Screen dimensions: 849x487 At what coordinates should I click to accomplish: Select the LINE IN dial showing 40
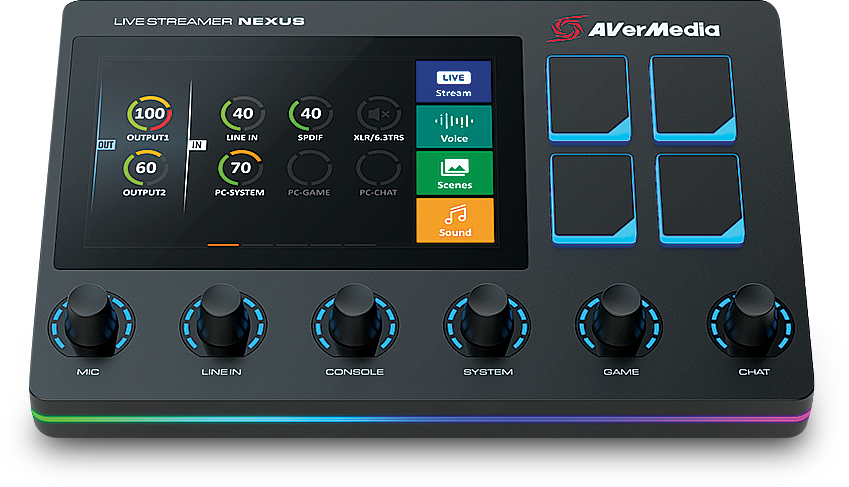tap(243, 114)
